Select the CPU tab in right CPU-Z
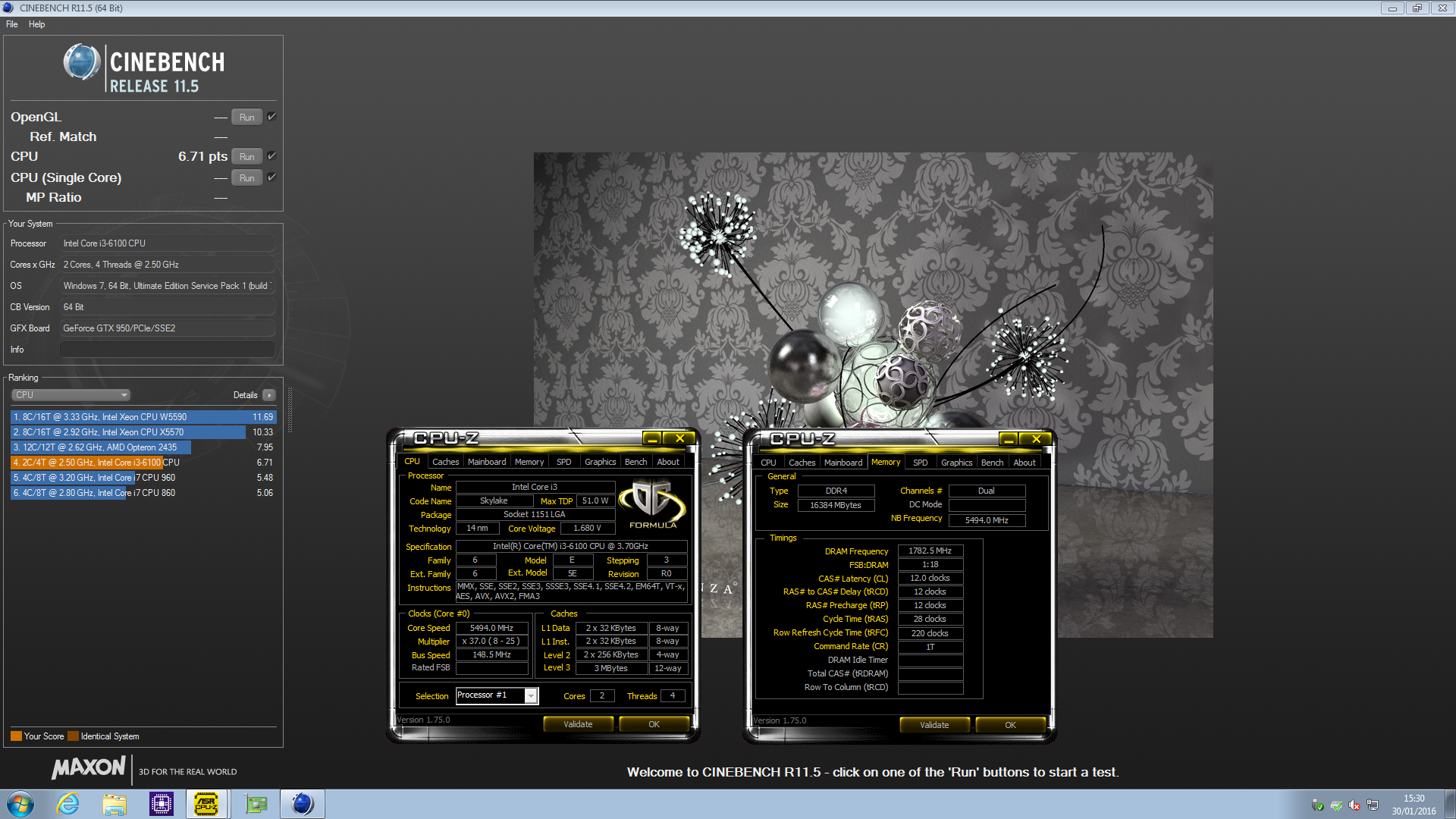 (x=768, y=463)
